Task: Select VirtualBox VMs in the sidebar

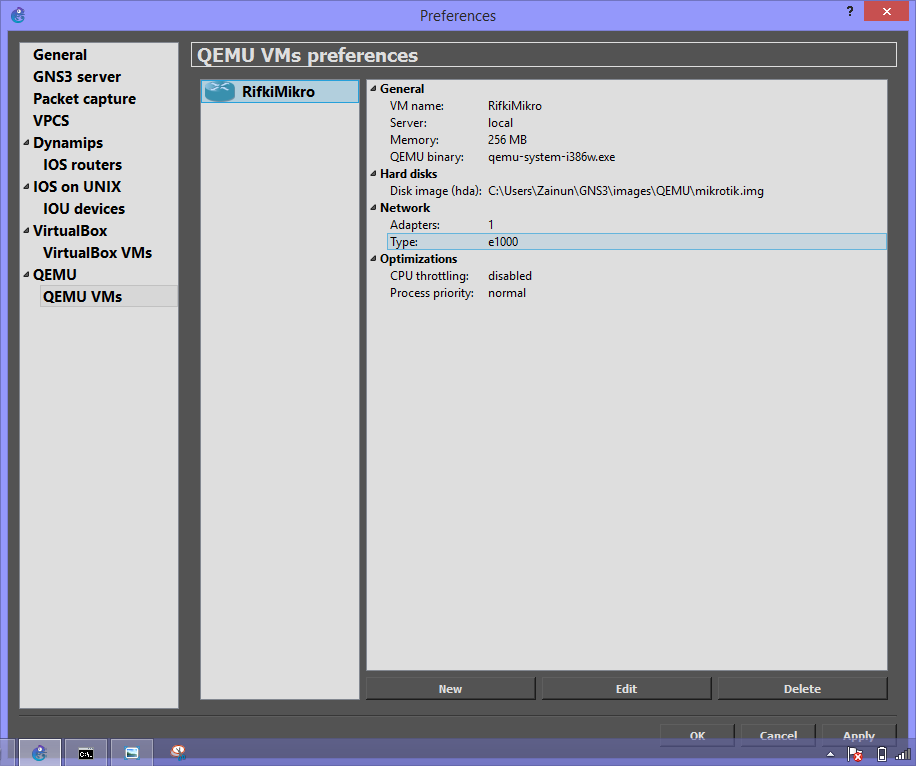Action: pyautogui.click(x=98, y=252)
